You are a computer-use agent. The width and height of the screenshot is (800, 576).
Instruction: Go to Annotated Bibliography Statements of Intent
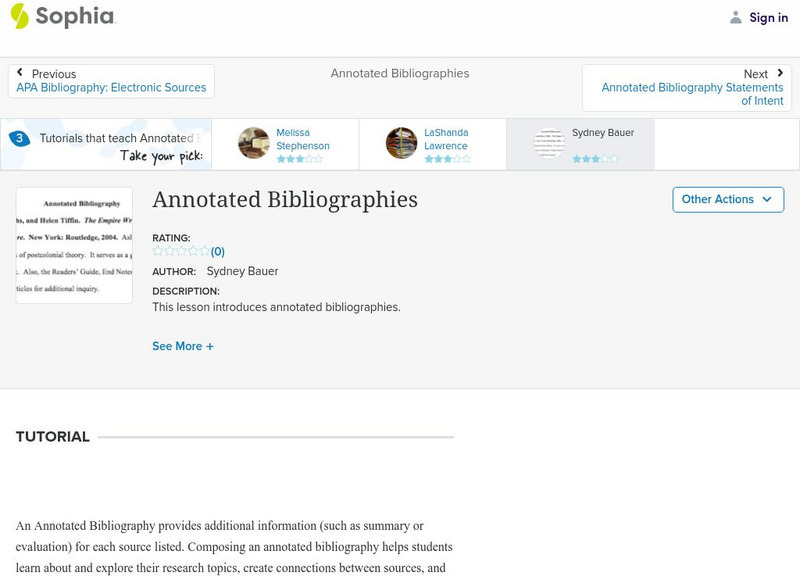tap(692, 95)
